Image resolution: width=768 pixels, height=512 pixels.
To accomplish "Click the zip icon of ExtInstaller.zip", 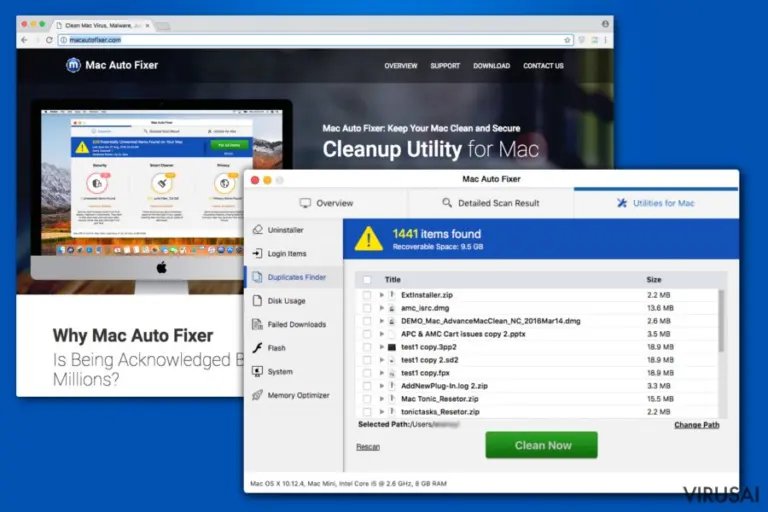I will (x=392, y=295).
